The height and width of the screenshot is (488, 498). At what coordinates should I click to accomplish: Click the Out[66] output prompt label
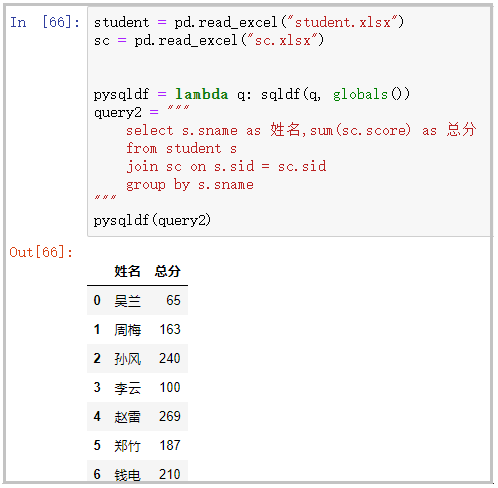point(41,252)
